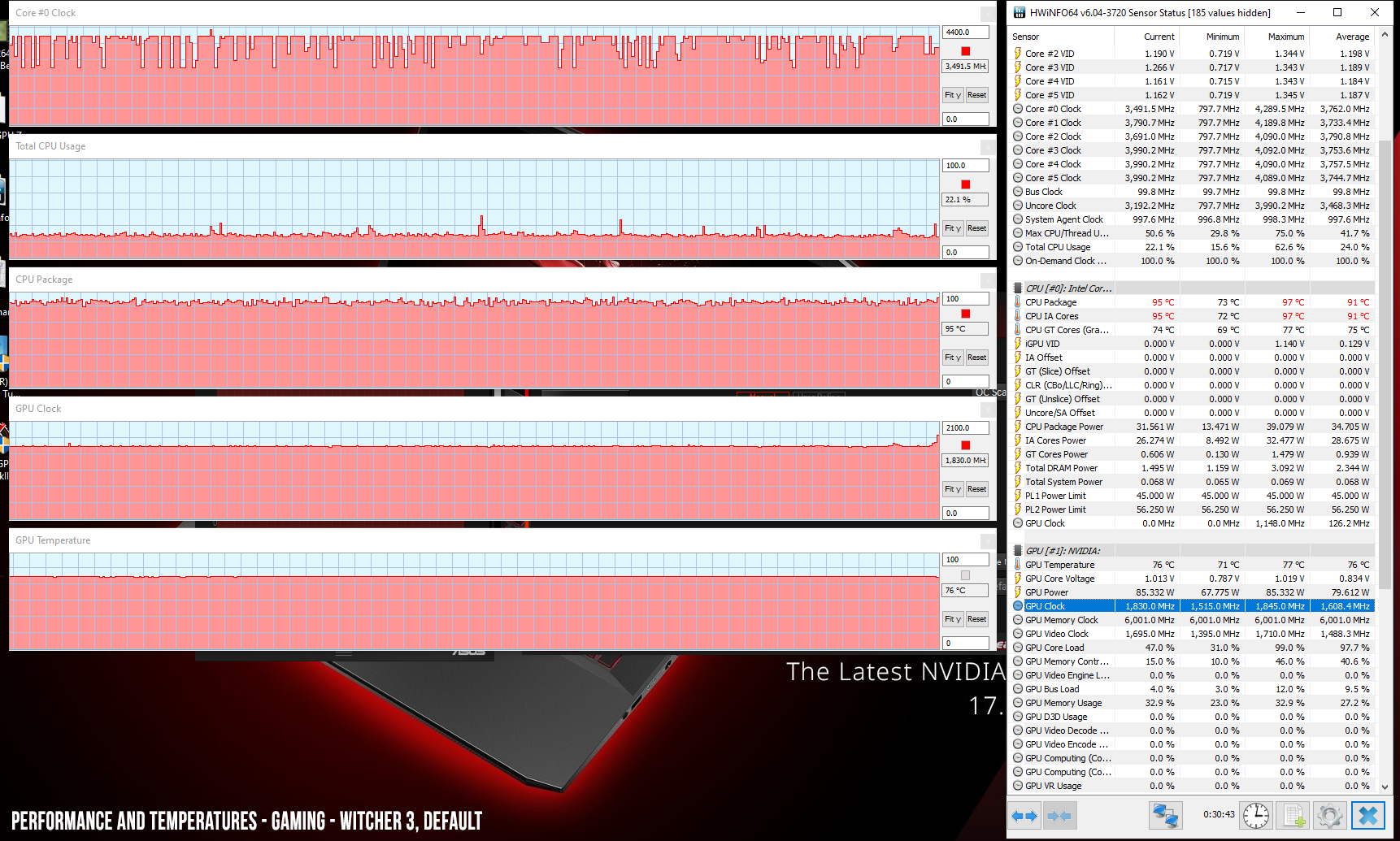Image resolution: width=1400 pixels, height=841 pixels.
Task: Select the IA Cores Power row
Action: point(1193,440)
